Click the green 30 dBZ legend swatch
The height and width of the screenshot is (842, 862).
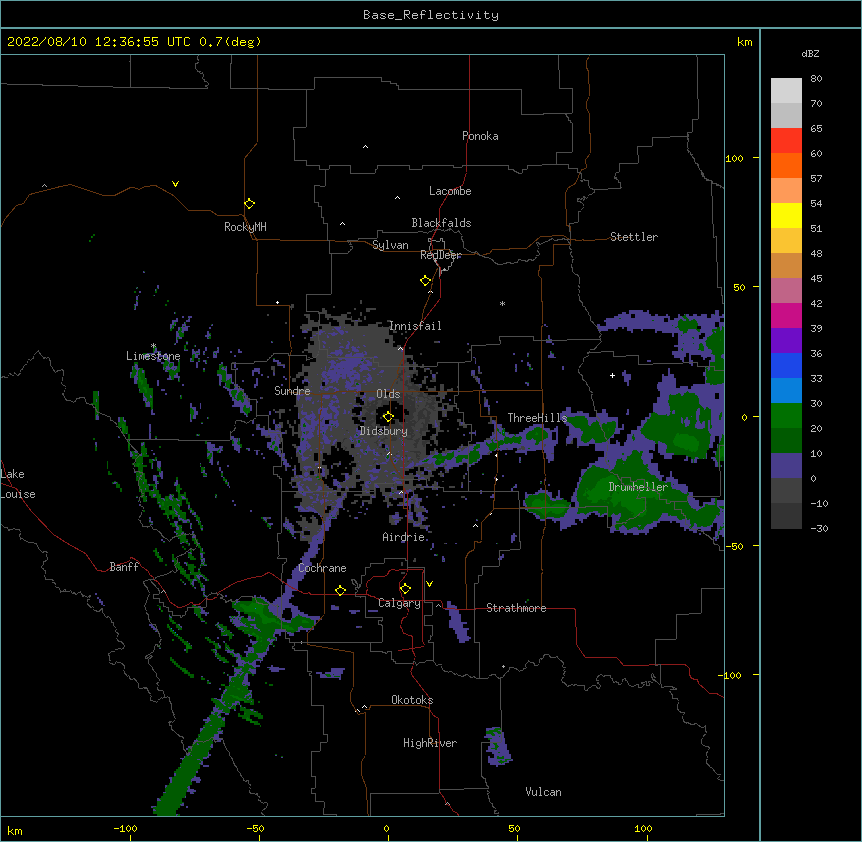click(786, 416)
